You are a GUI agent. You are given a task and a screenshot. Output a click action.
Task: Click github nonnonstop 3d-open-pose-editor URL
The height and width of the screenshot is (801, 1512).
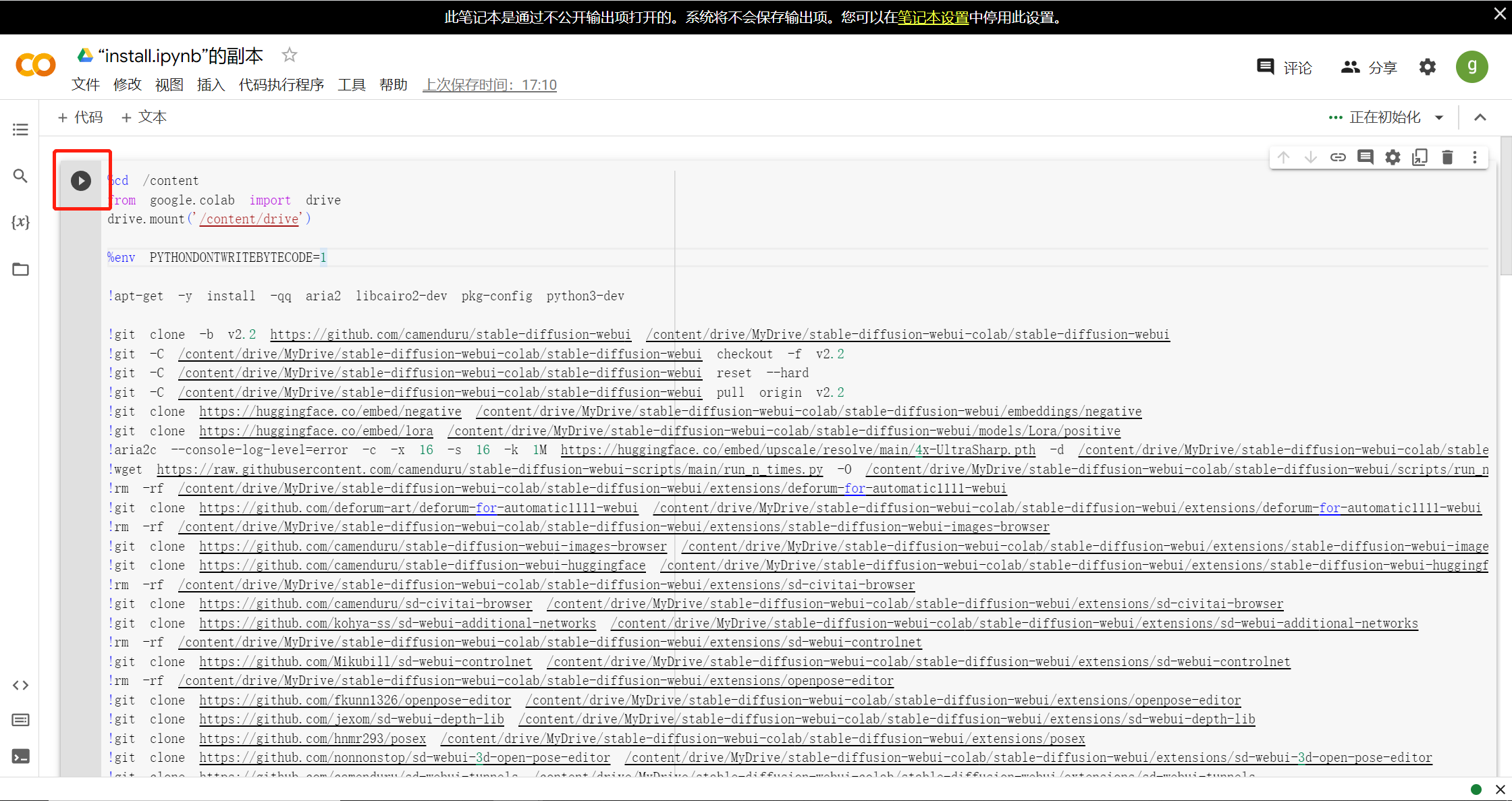coord(404,758)
